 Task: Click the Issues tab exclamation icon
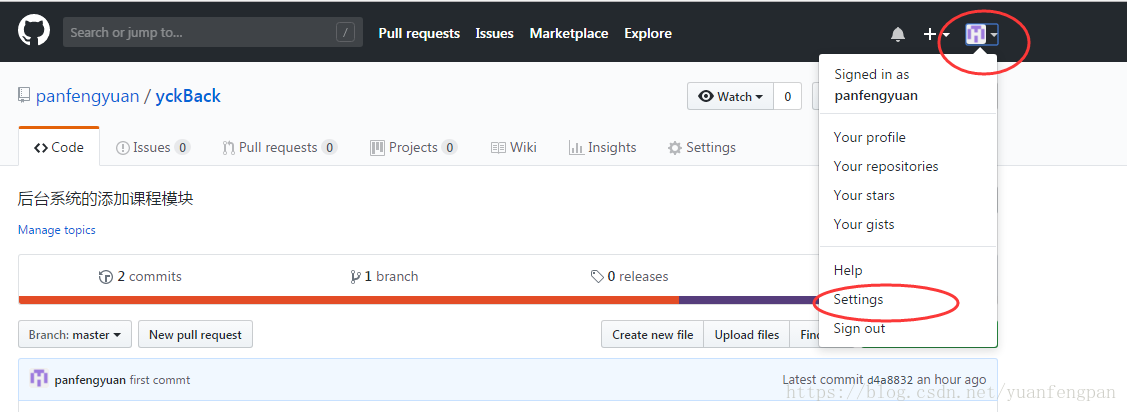(x=123, y=148)
